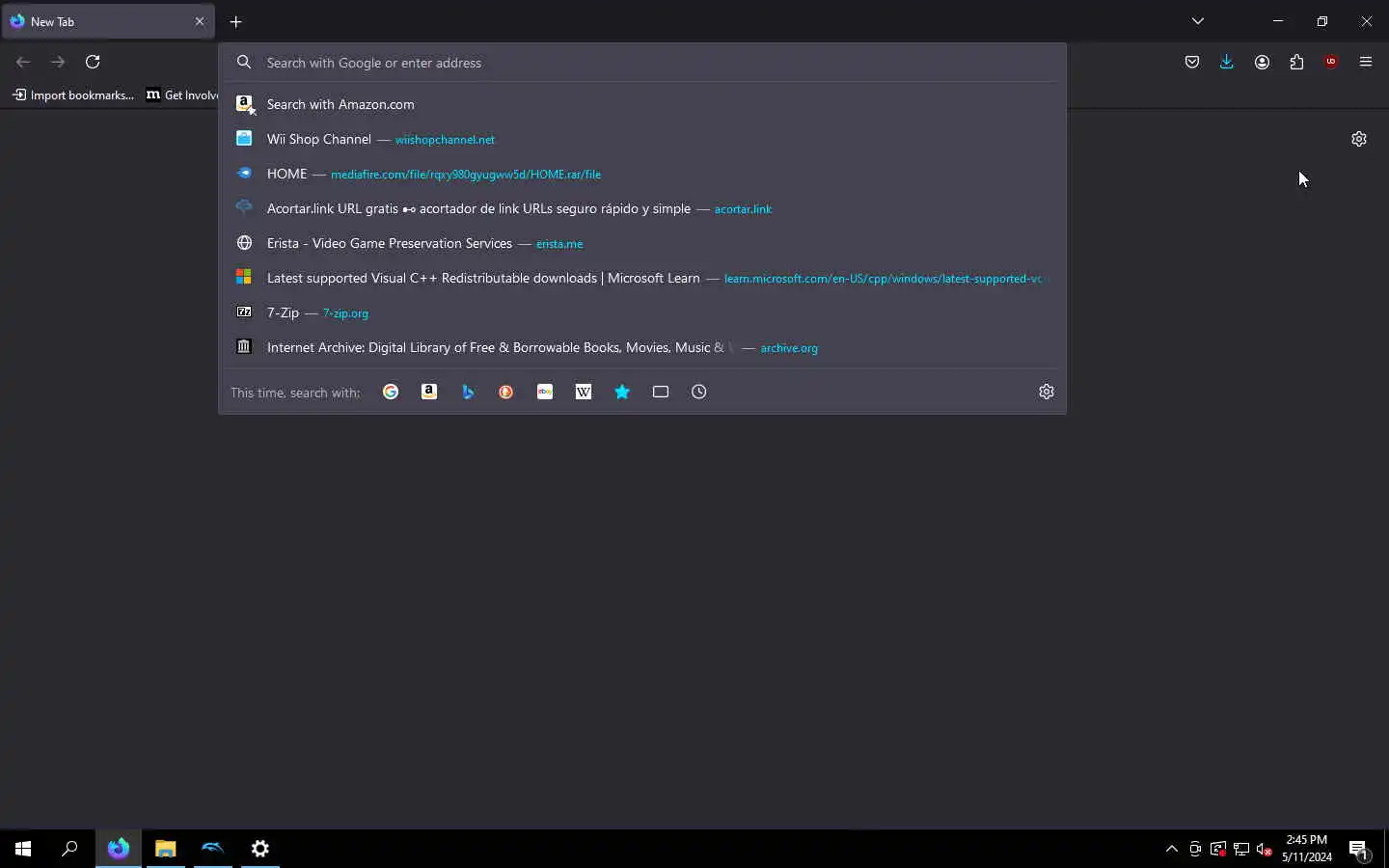The width and height of the screenshot is (1389, 868).
Task: Open Acortar.link URL gratis suggestion
Action: coord(641,208)
